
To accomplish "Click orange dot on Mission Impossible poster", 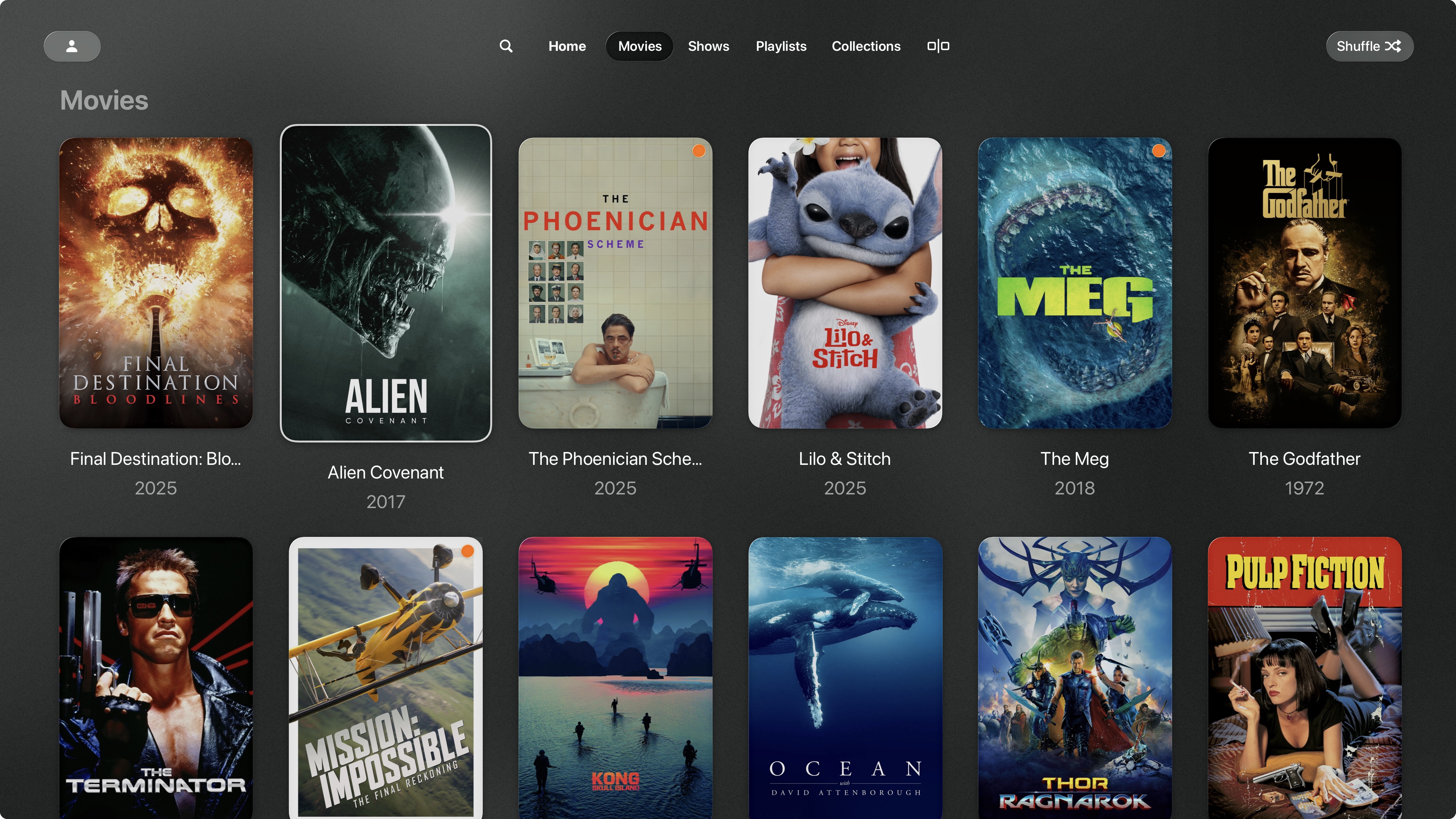I will click(x=468, y=551).
